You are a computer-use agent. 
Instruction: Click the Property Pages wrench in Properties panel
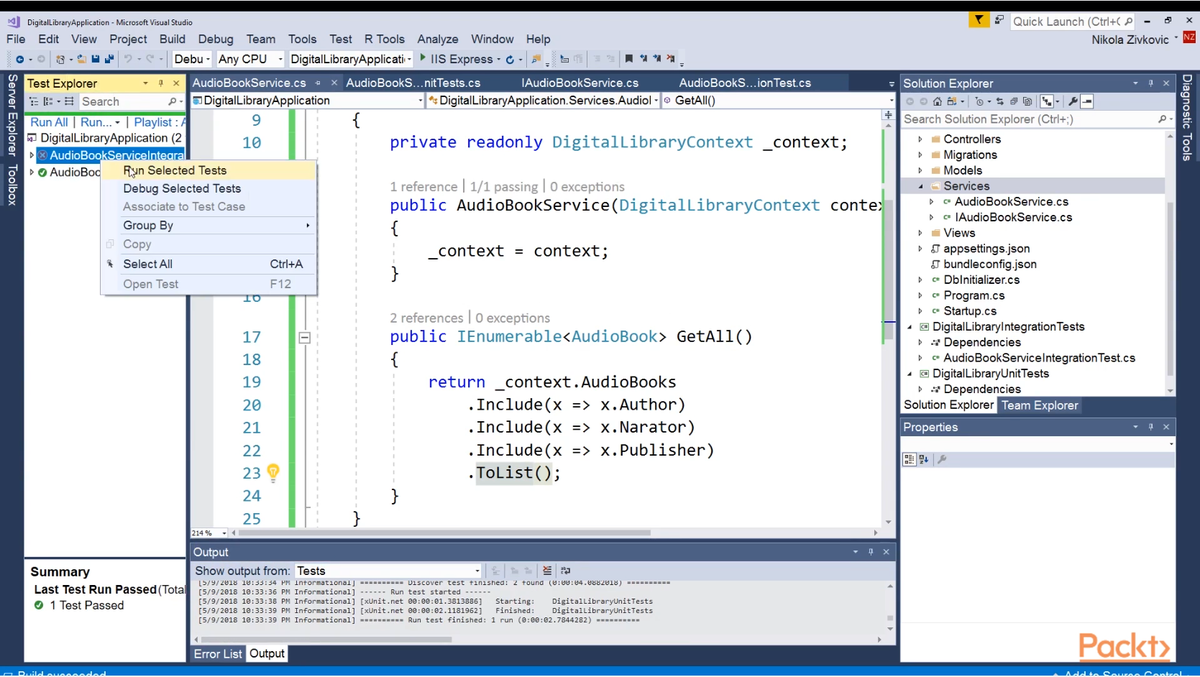click(942, 459)
